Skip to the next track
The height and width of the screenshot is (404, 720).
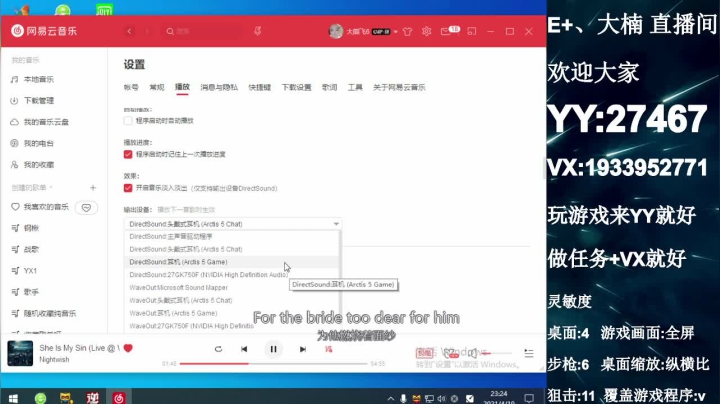(x=303, y=349)
